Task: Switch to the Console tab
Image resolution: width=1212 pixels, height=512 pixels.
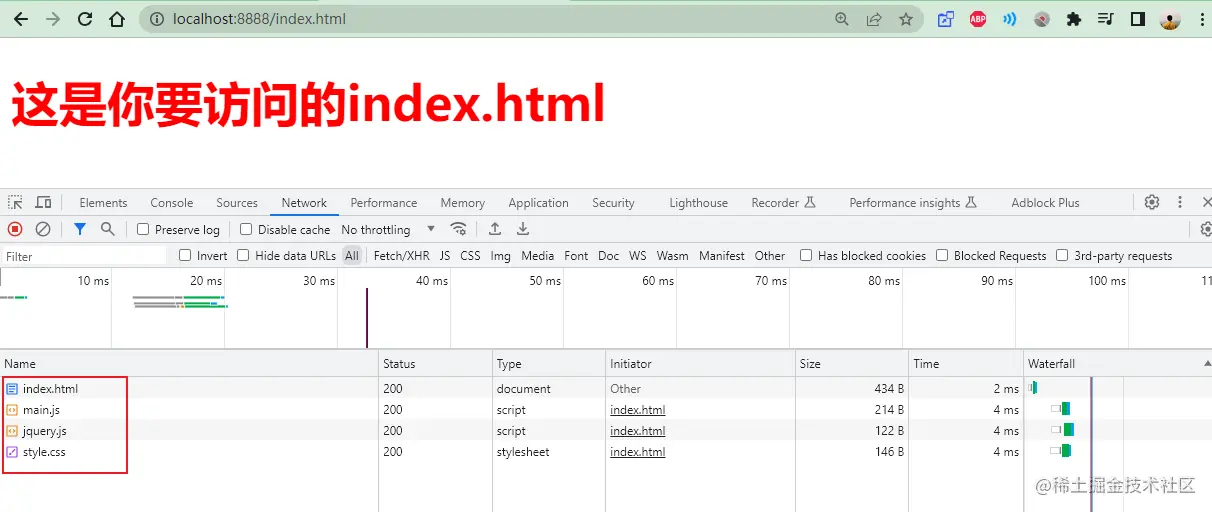Action: (172, 202)
